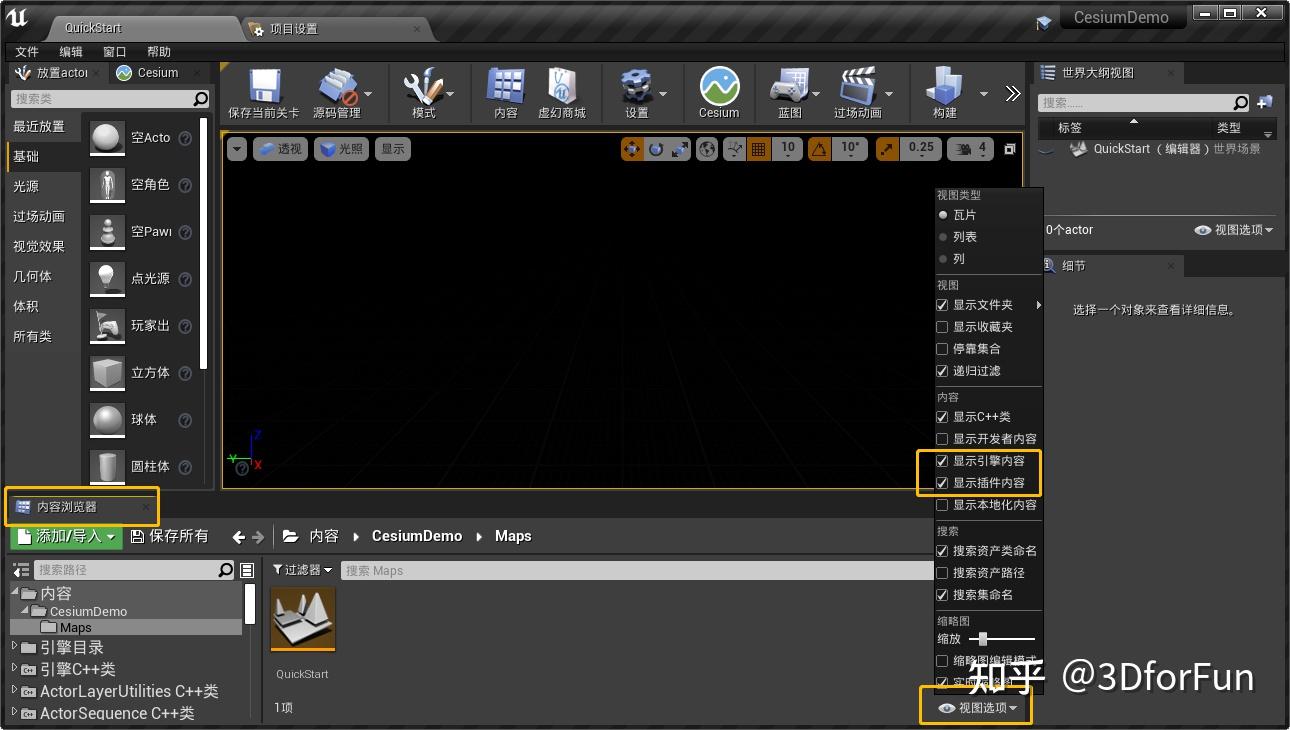1290x730 pixels.
Task: Open the Window (窗口) menu
Action: click(x=115, y=52)
